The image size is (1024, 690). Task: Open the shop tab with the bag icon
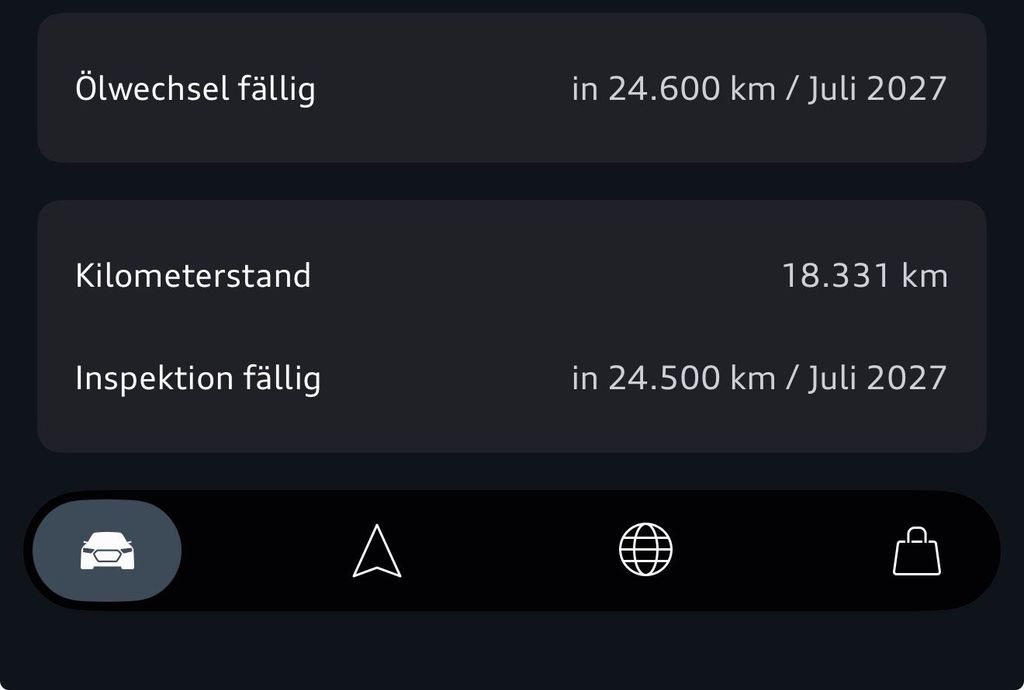click(x=916, y=552)
